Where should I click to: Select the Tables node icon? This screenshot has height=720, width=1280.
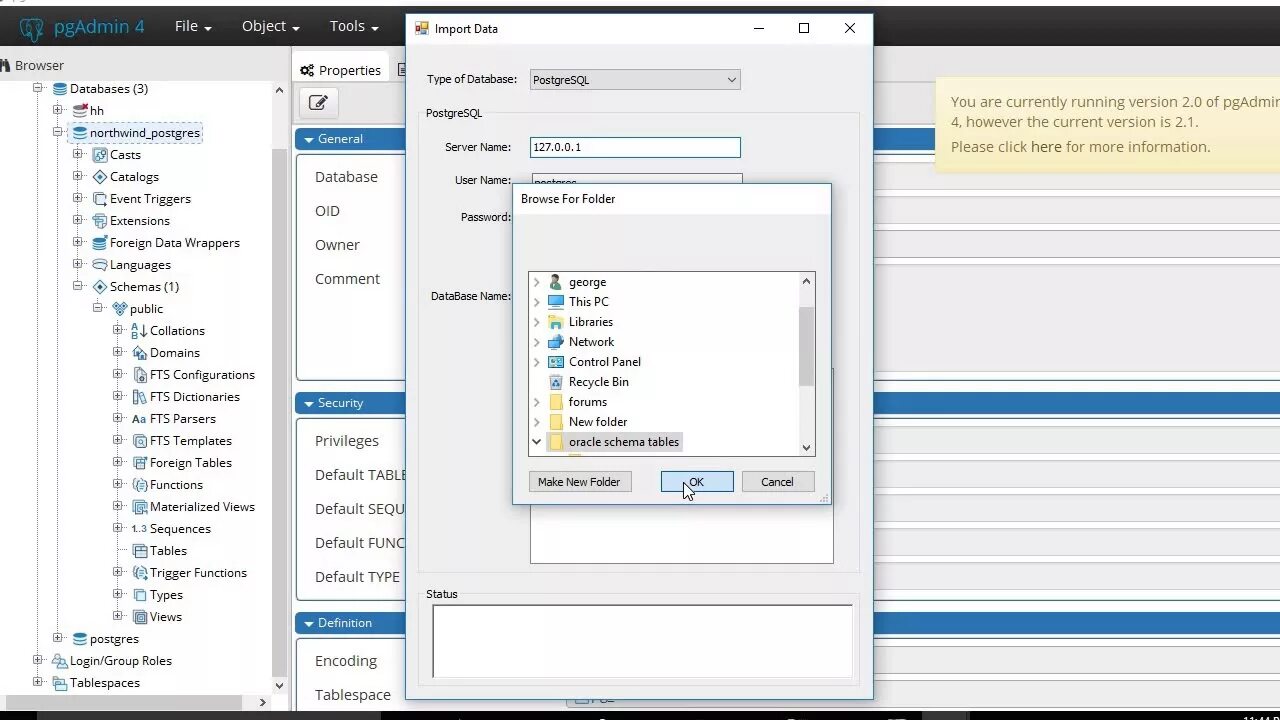click(x=139, y=551)
